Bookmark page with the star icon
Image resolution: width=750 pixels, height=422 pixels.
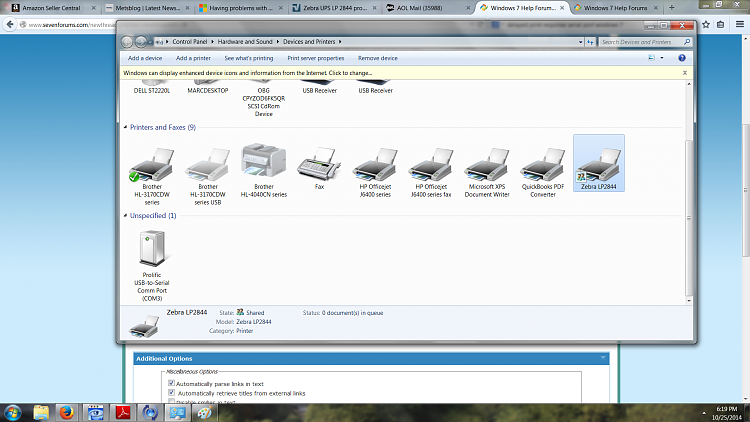tap(706, 24)
